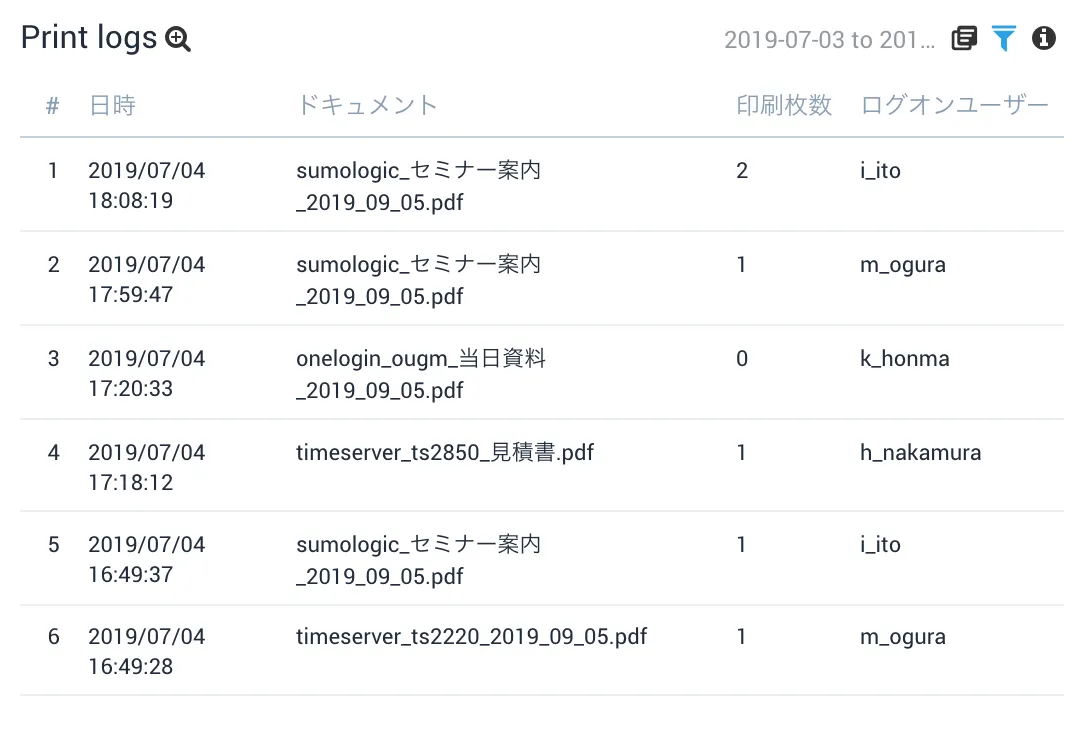
Task: Click user m_ogura in row 2
Action: coord(903,265)
